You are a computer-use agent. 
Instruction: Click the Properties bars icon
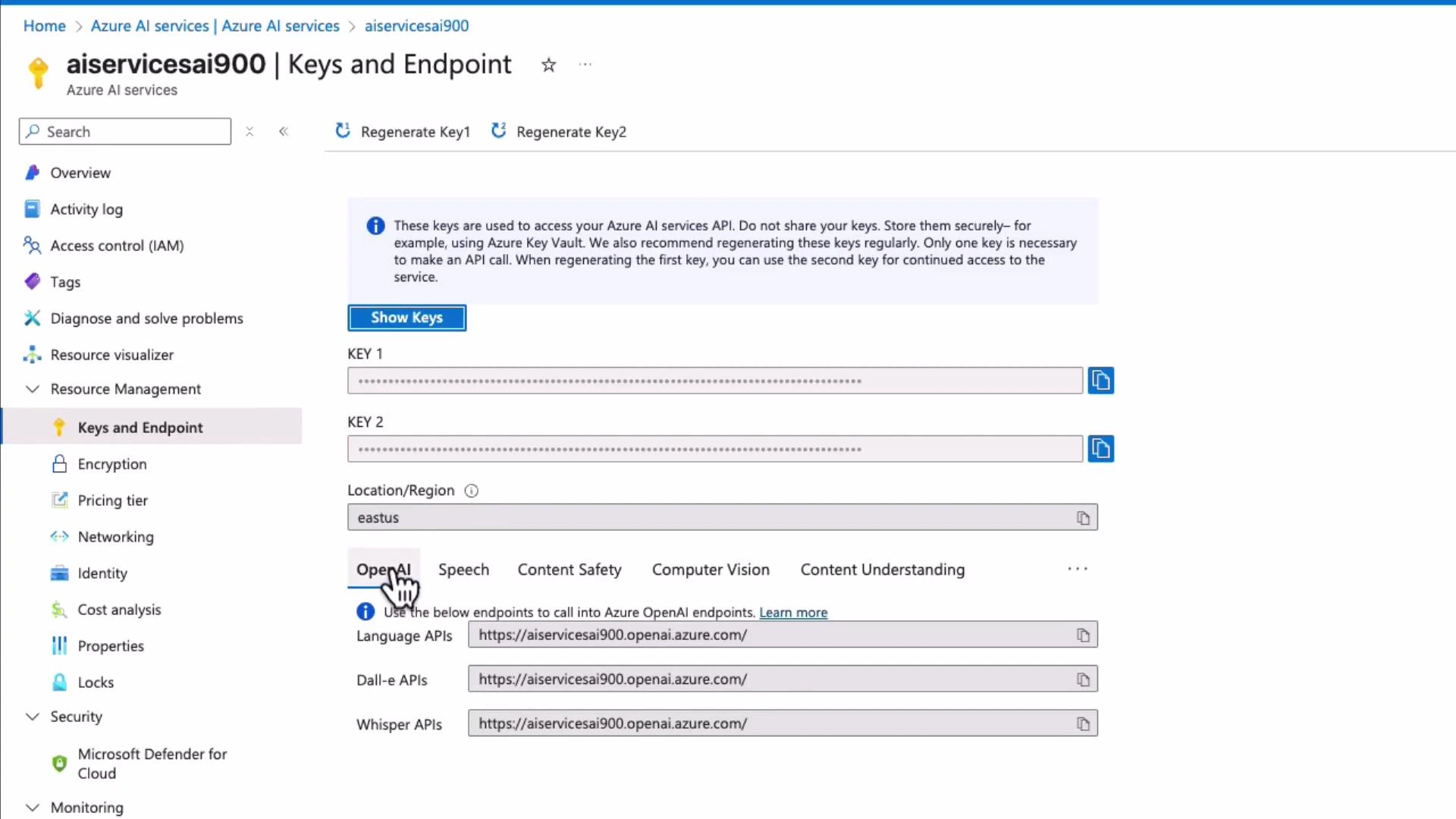pos(59,645)
